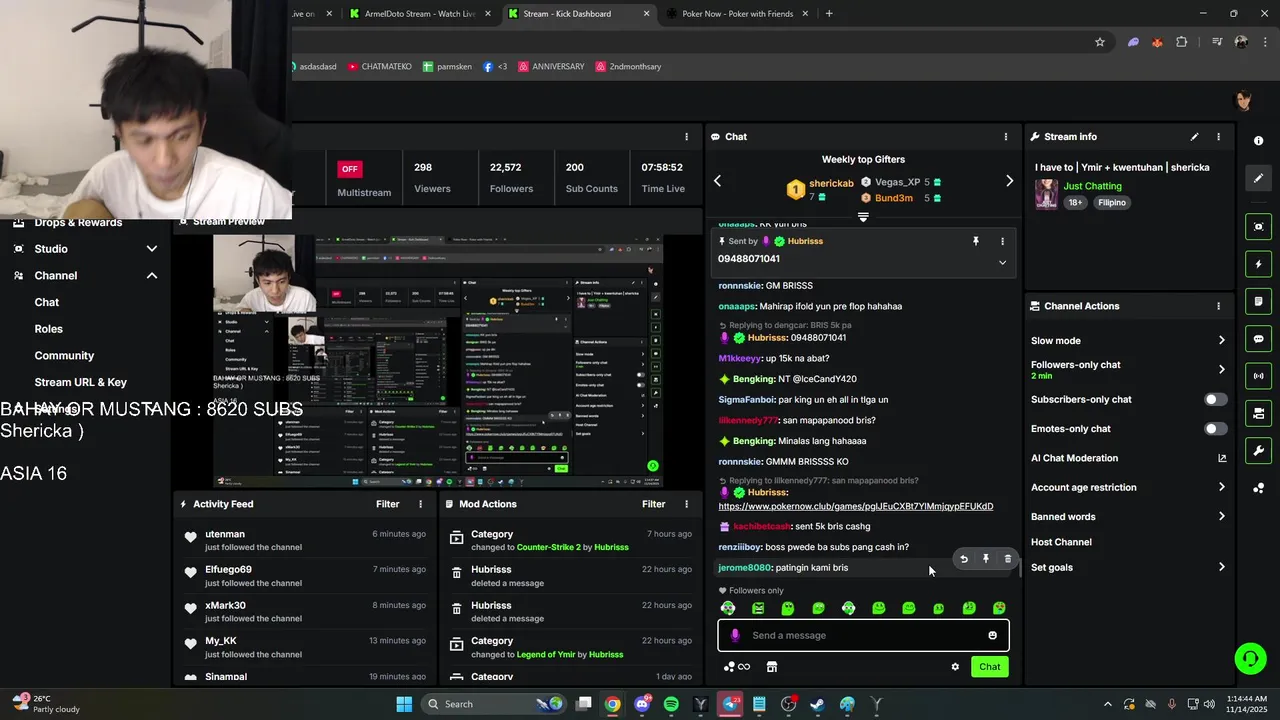Click the Send a message field
Viewport: 1280px width, 720px height.
pyautogui.click(x=863, y=635)
